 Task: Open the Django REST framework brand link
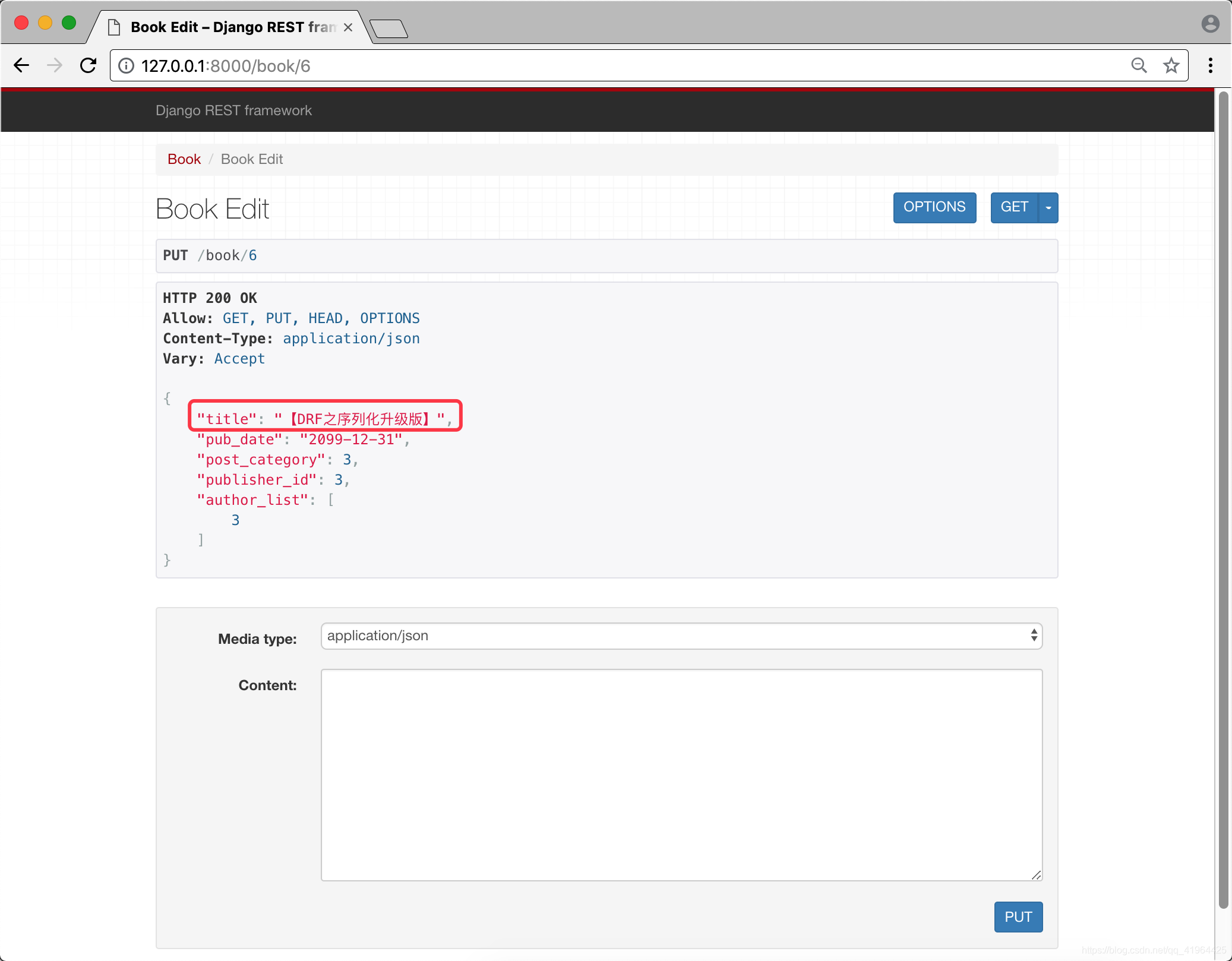tap(233, 110)
